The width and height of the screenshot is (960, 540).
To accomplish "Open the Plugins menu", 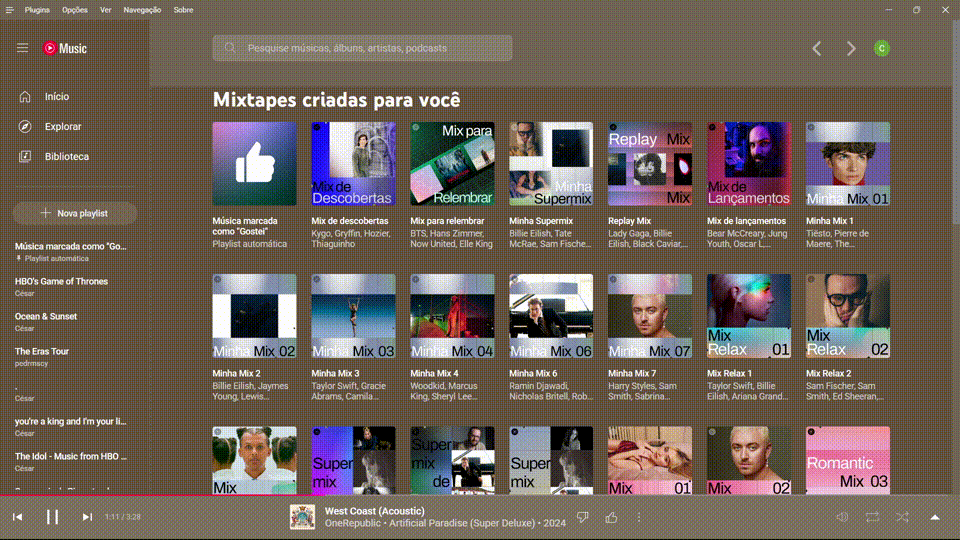I will pos(37,10).
